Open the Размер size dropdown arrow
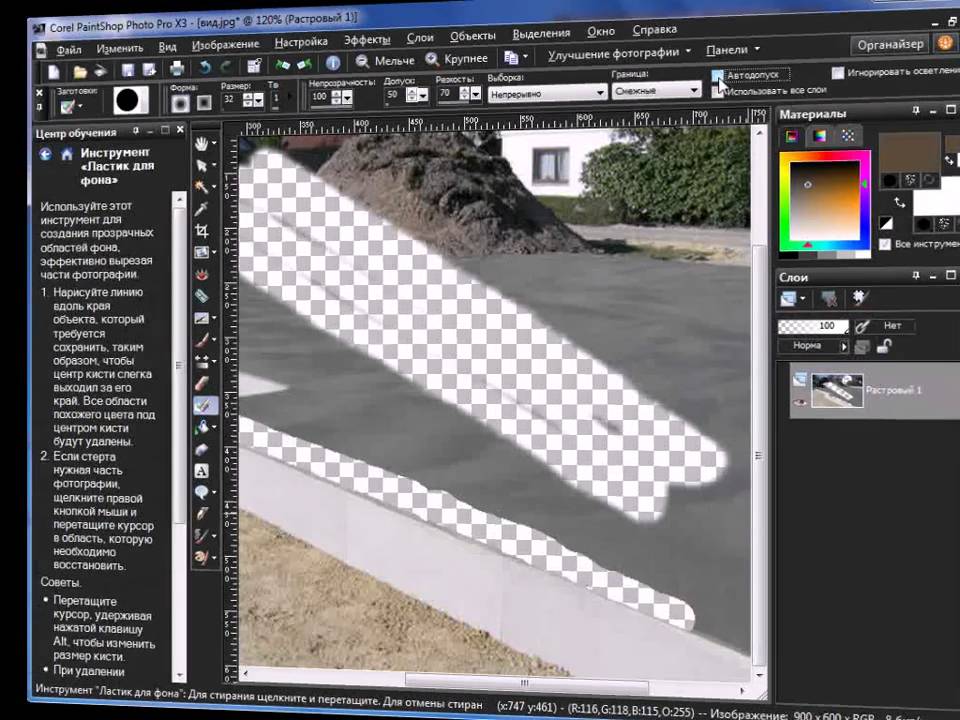Image resolution: width=960 pixels, height=720 pixels. [x=259, y=100]
